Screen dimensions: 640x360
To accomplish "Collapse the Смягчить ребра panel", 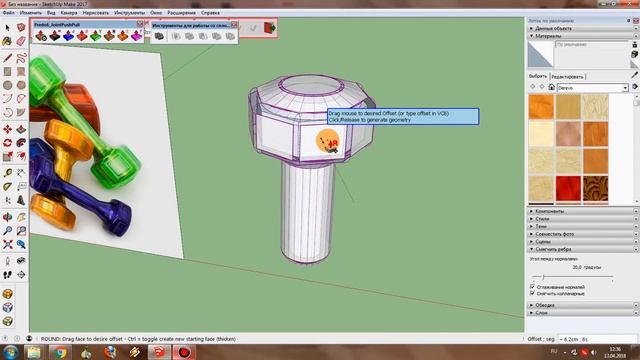I will click(x=582, y=249).
